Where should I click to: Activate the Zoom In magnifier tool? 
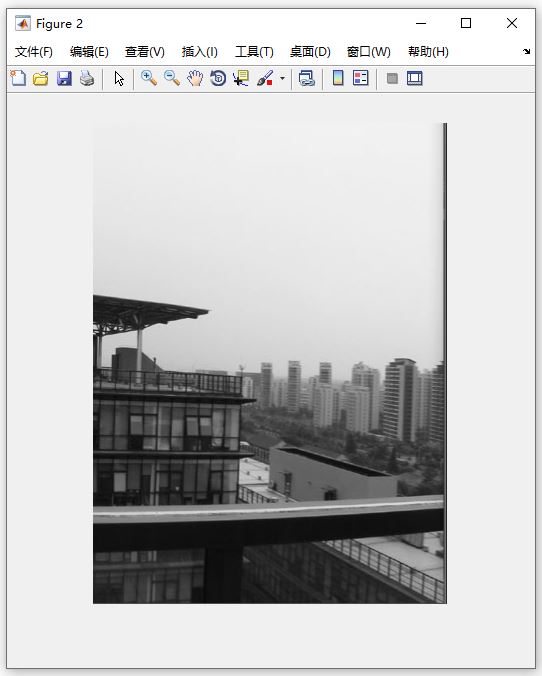tap(149, 78)
